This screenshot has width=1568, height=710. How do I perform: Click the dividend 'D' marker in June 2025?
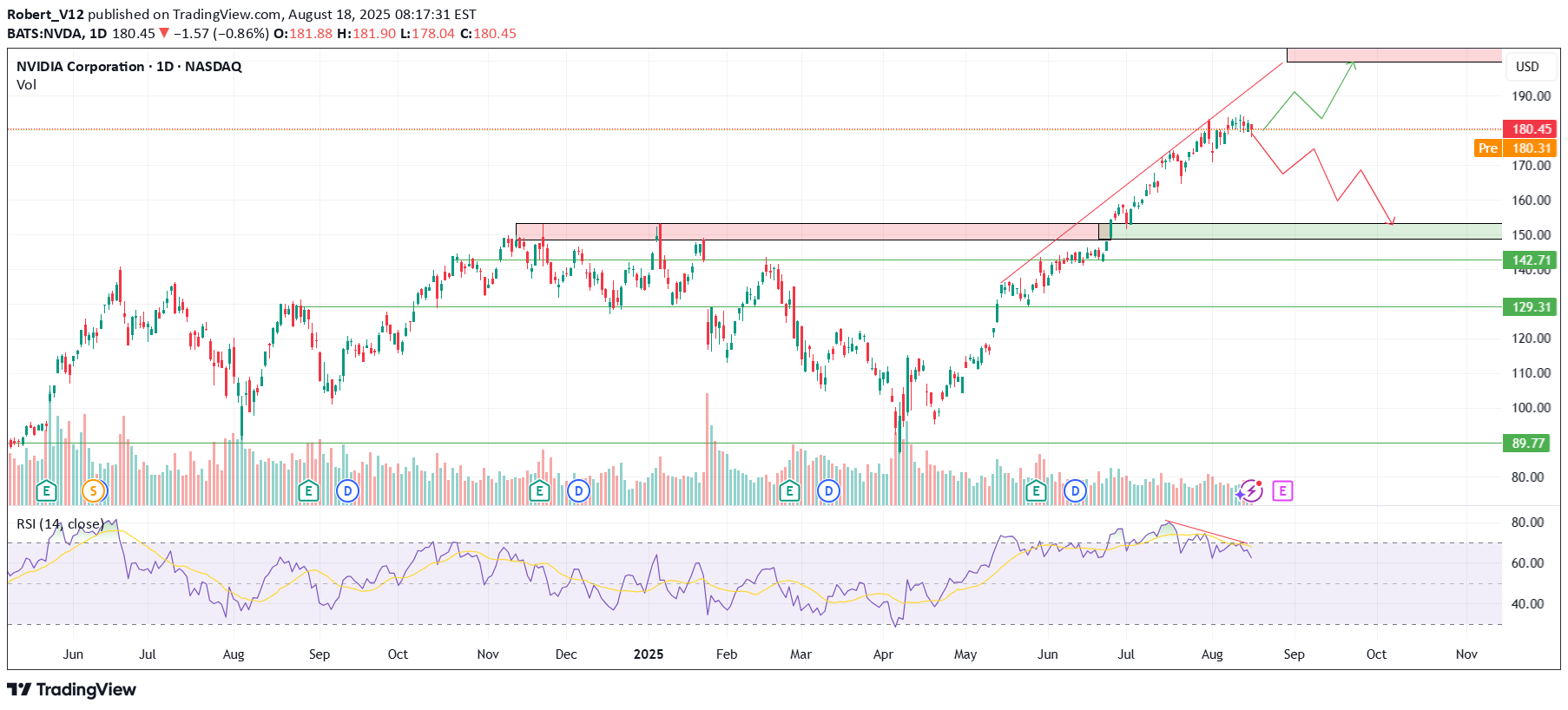(x=1075, y=491)
